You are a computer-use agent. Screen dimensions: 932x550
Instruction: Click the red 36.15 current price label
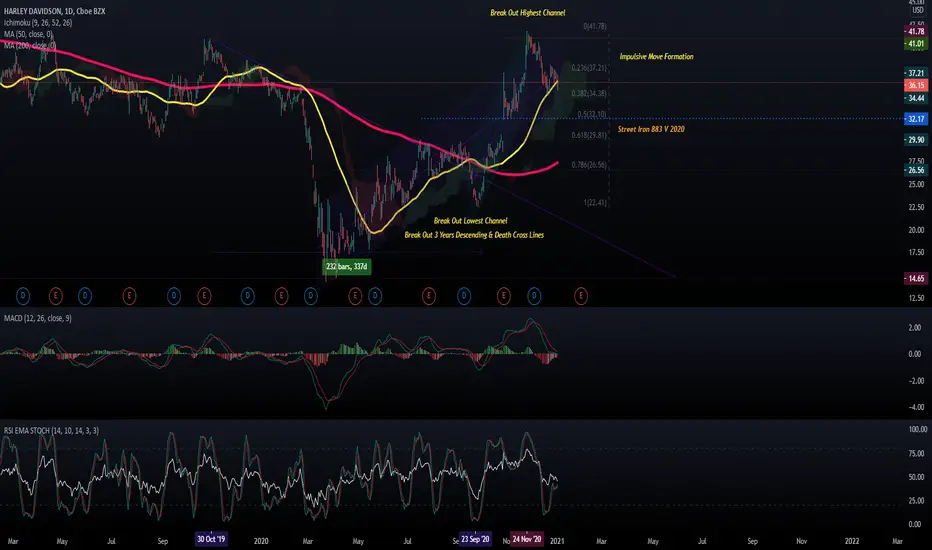click(x=915, y=85)
